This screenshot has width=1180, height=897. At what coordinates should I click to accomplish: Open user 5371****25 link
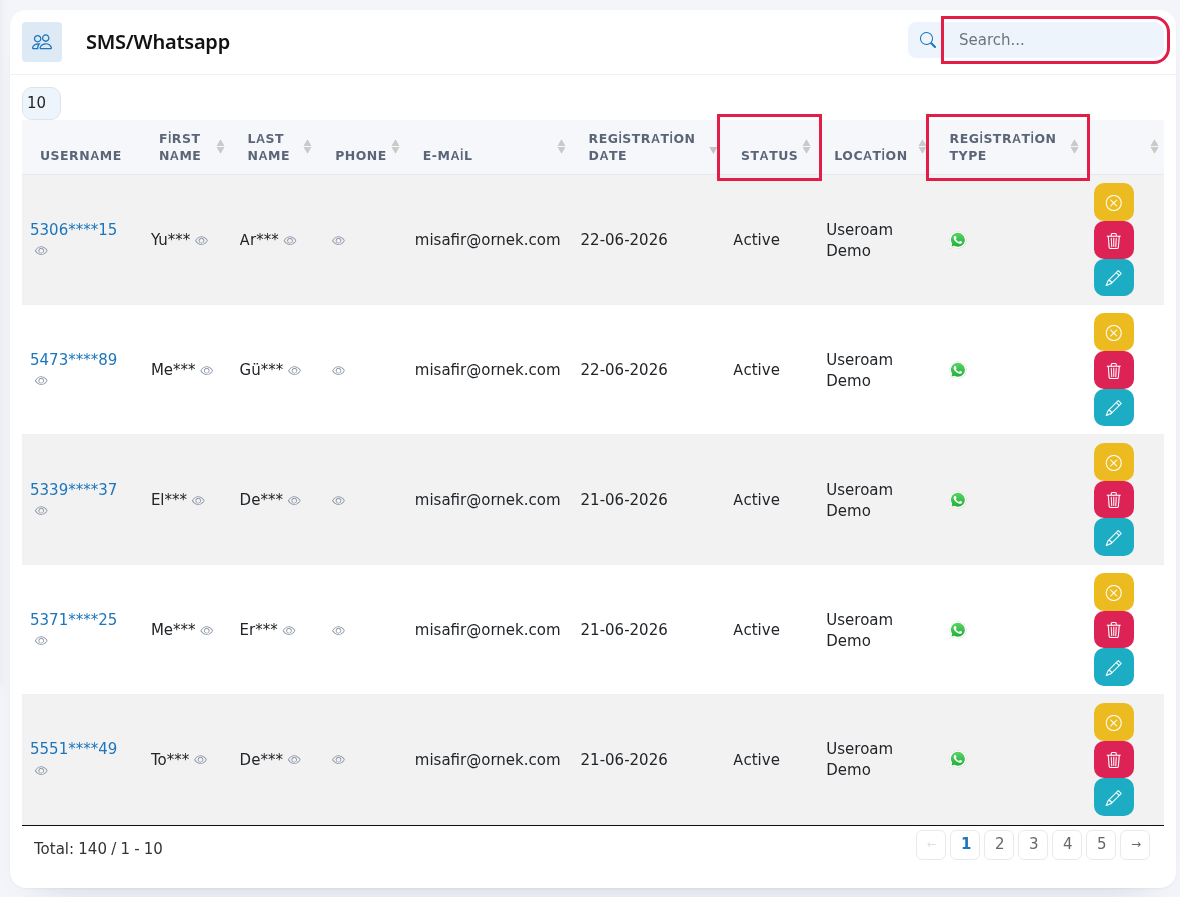coord(74,620)
